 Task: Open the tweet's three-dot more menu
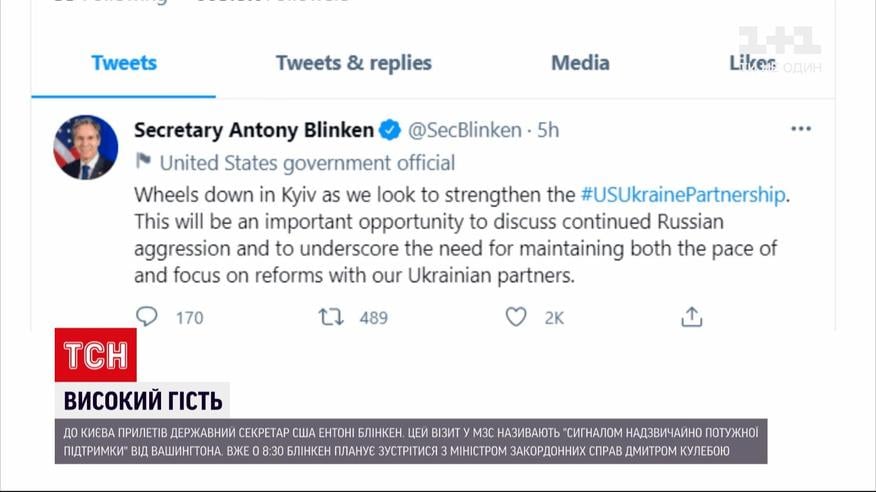(801, 129)
